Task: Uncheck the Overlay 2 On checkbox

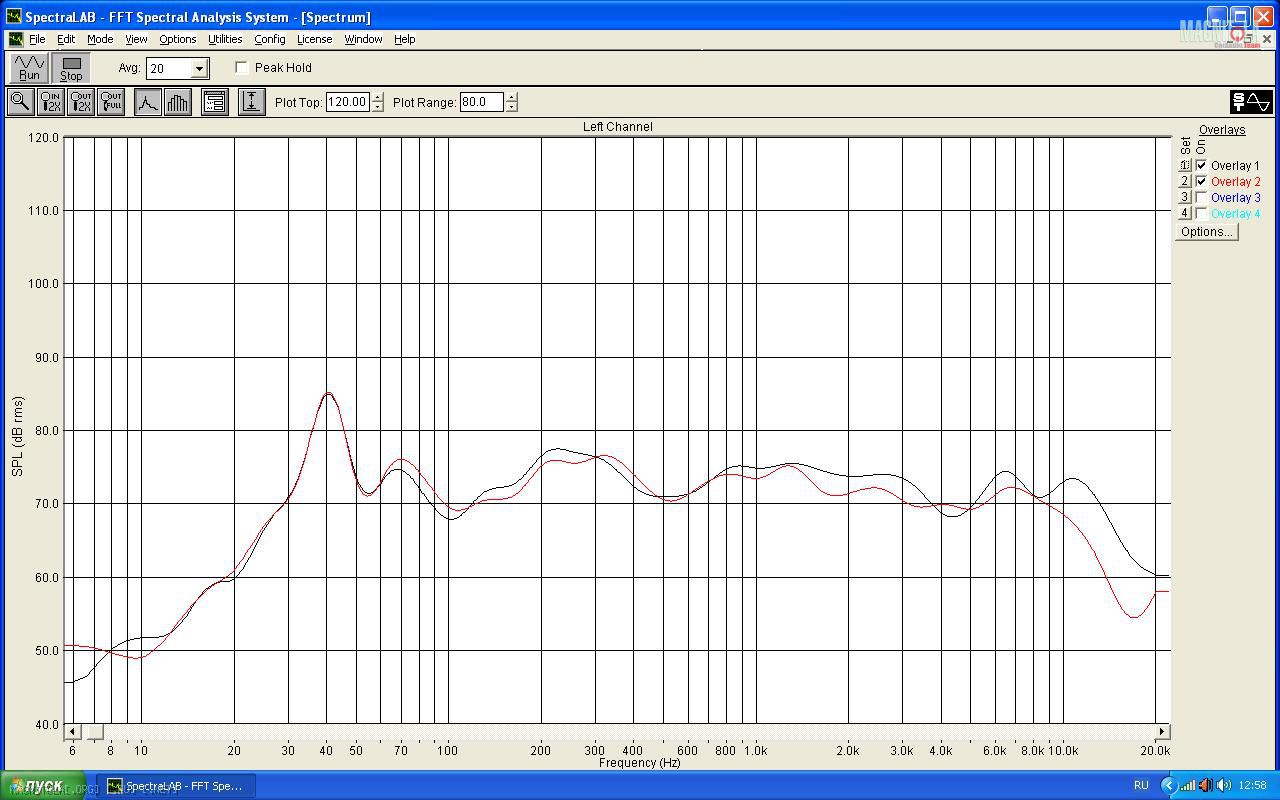Action: point(1201,182)
